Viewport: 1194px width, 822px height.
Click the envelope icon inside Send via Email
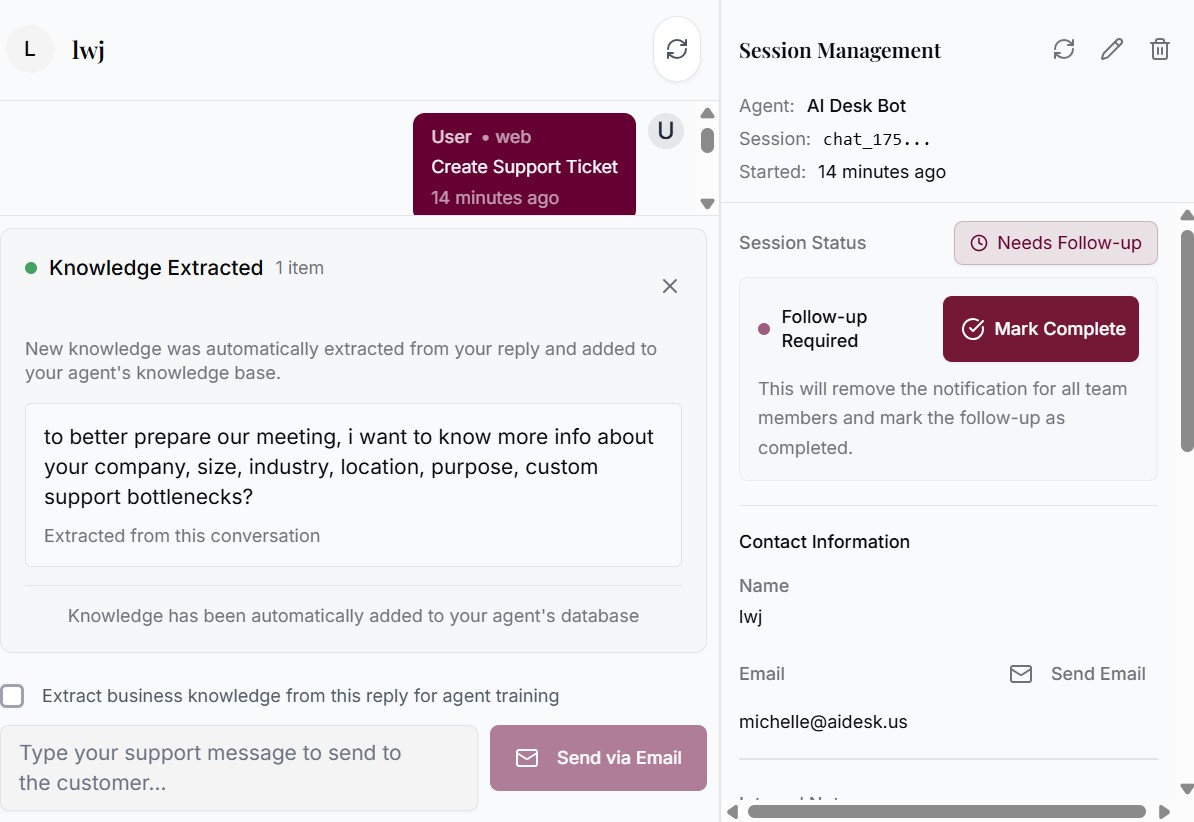tap(526, 758)
